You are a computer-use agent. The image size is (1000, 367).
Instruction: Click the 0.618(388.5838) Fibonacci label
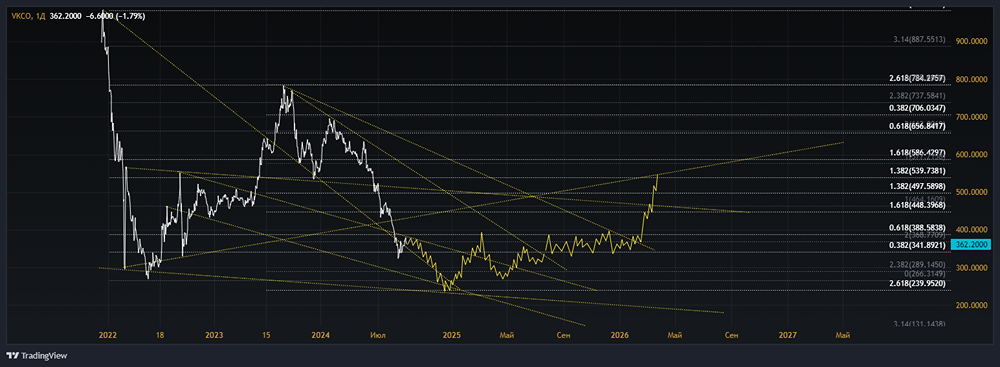pos(917,227)
